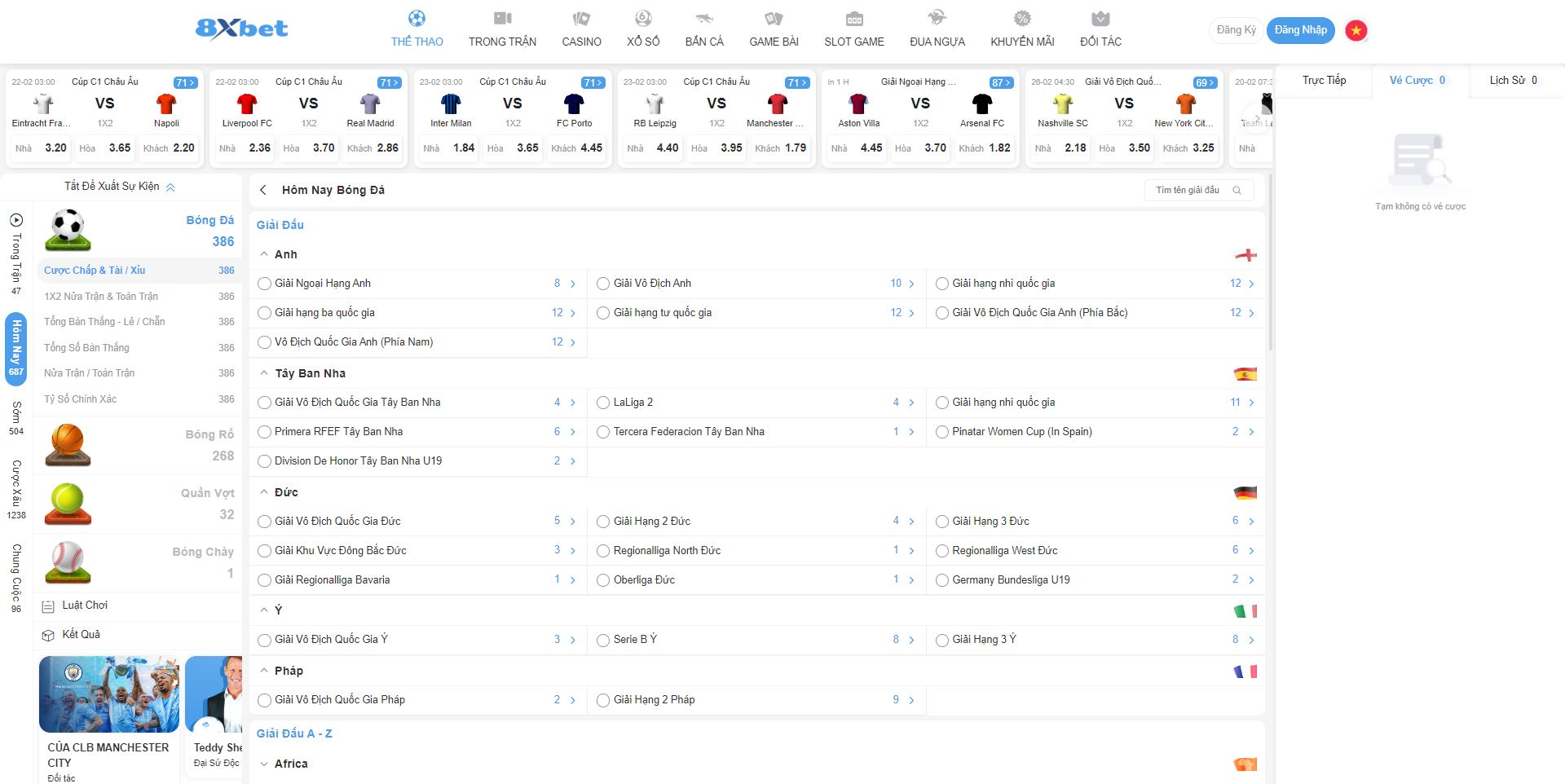Select the Vietnam flag language icon
This screenshot has height=784, width=1565.
click(x=1356, y=31)
